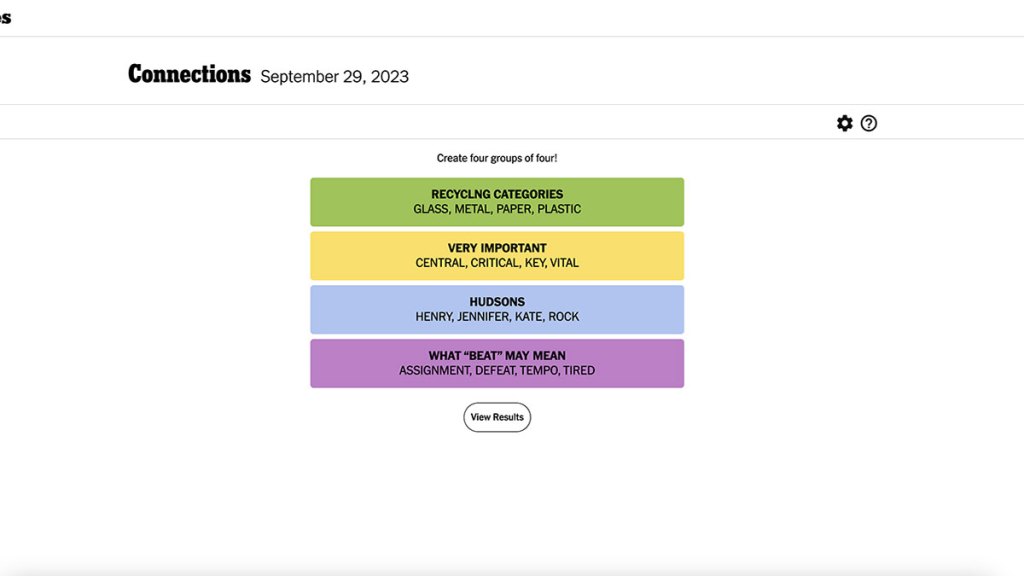Click the September 29, 2023 date
Screen dimensions: 1024x576
pyautogui.click(x=334, y=77)
